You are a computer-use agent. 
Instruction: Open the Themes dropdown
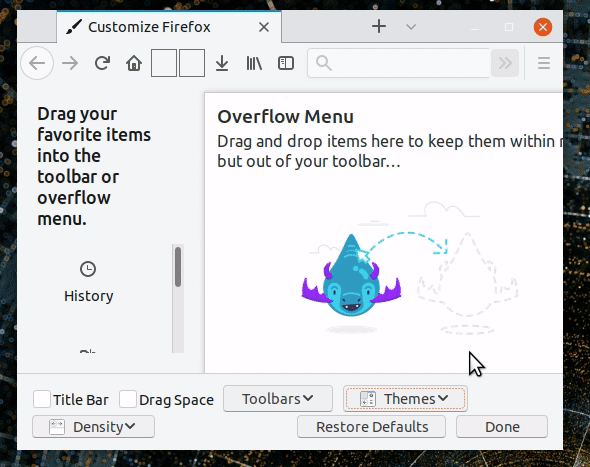[405, 399]
